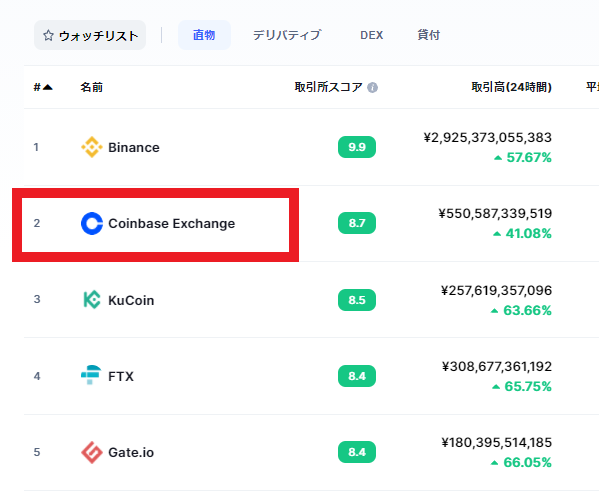Open the 貸付 tab
Screen dimensions: 599x497
pyautogui.click(x=429, y=35)
